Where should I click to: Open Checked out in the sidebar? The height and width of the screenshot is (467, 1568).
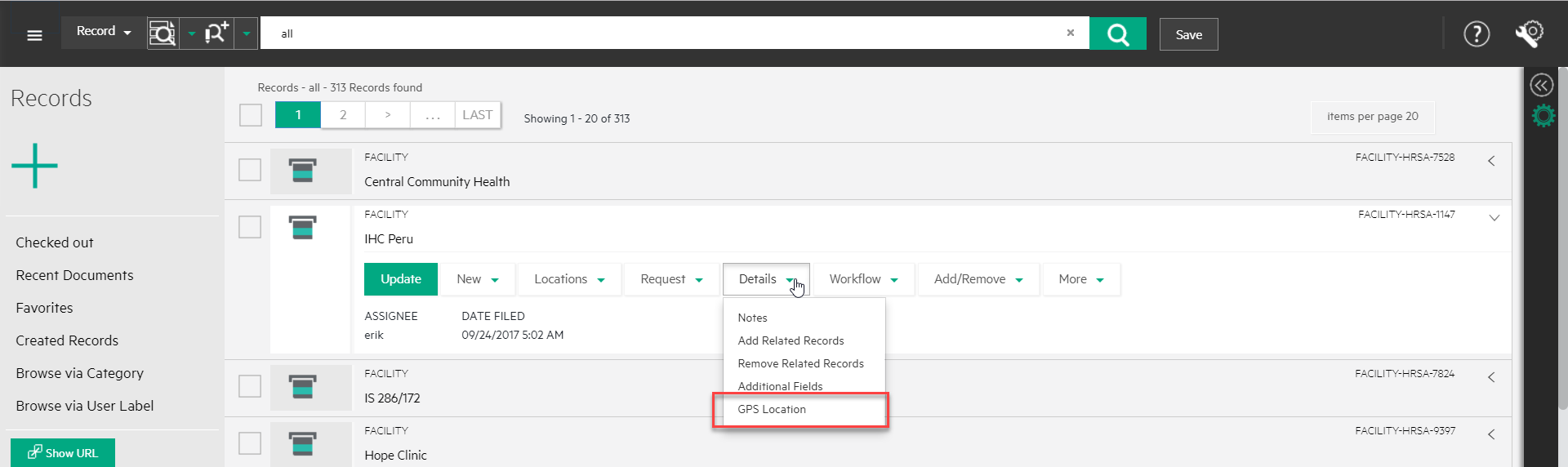55,242
